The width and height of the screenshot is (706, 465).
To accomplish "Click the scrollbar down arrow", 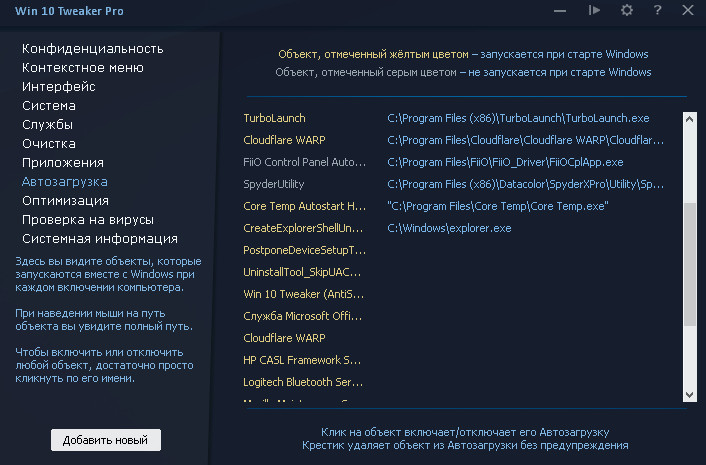I will tap(689, 395).
